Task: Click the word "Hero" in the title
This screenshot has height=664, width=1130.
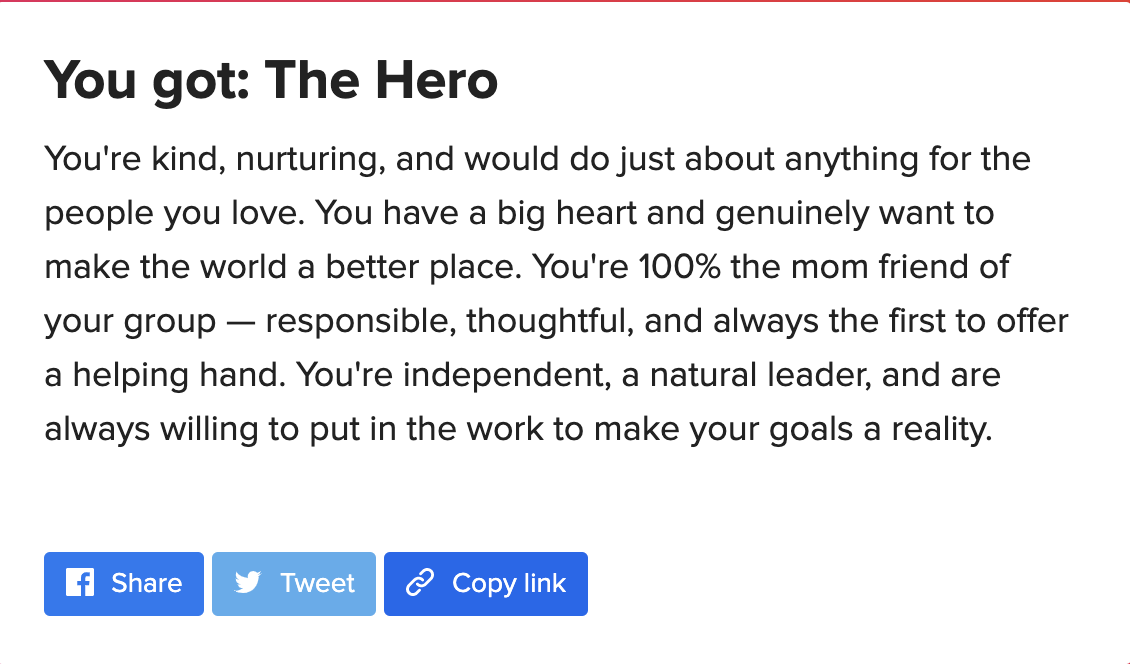Action: (436, 79)
